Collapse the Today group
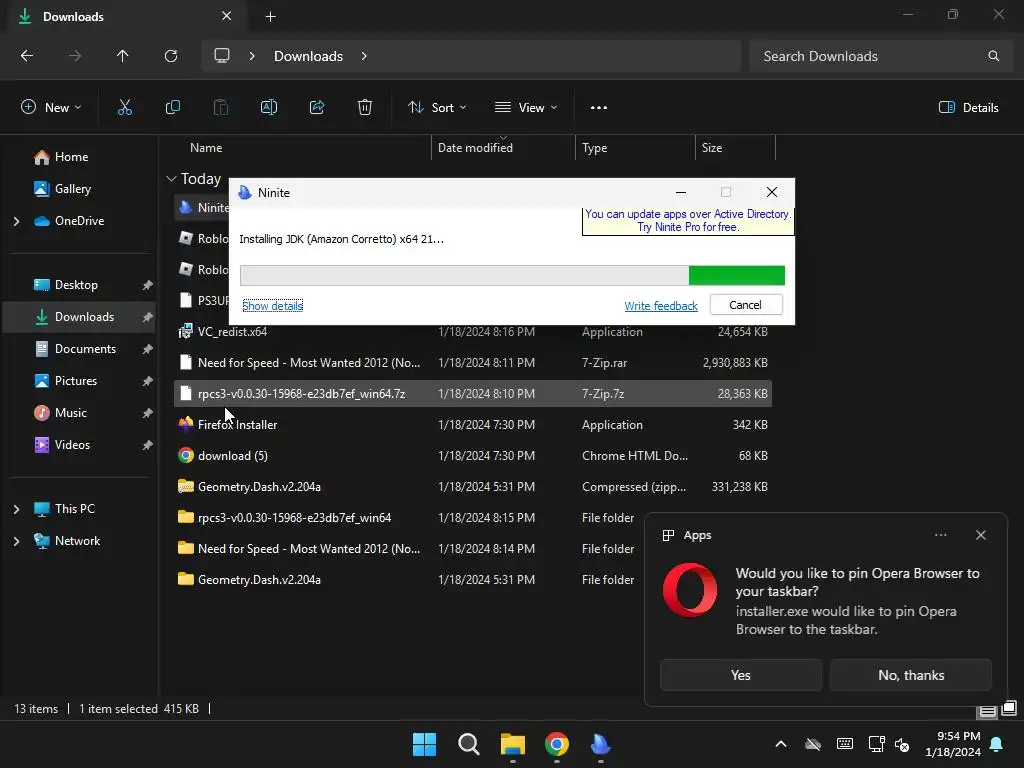This screenshot has width=1024, height=768. pos(171,179)
